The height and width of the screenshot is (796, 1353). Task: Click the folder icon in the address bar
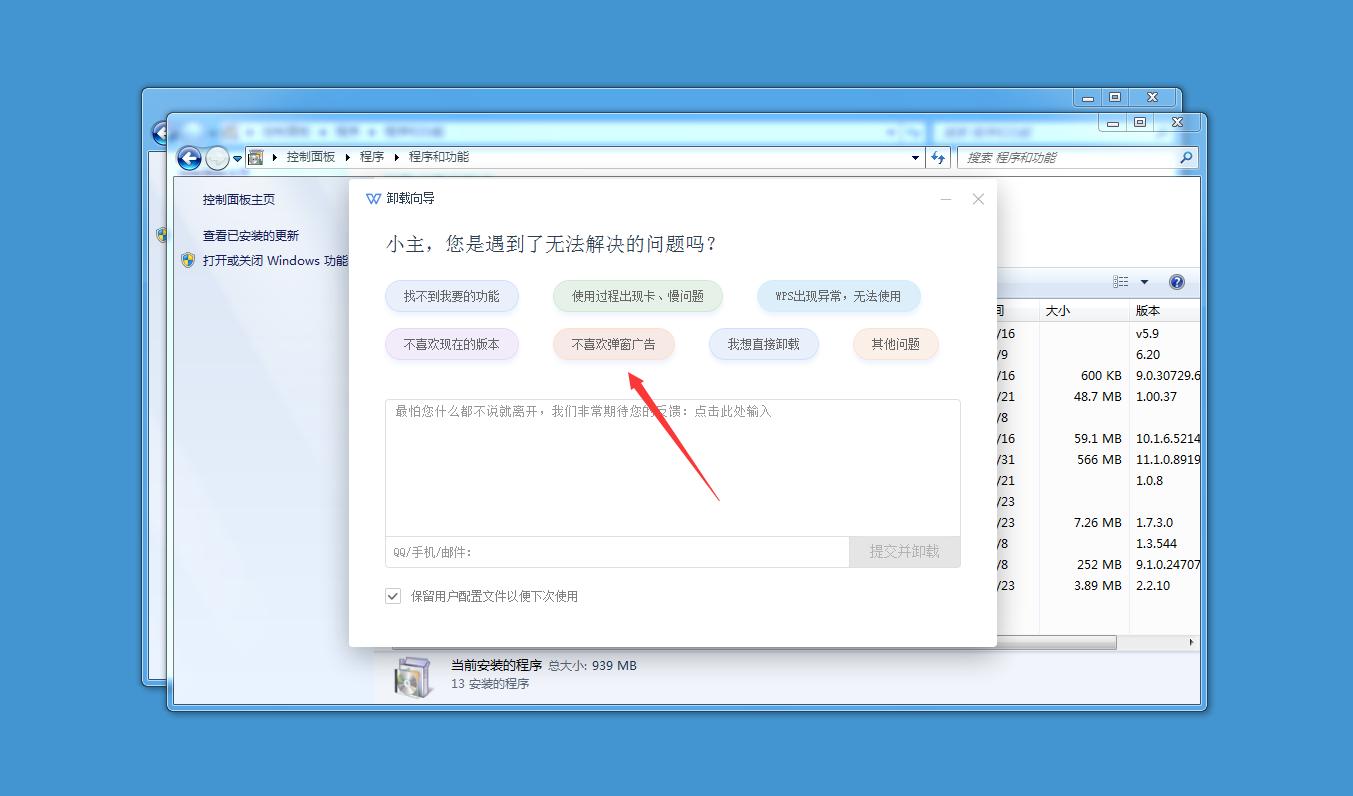coord(254,157)
